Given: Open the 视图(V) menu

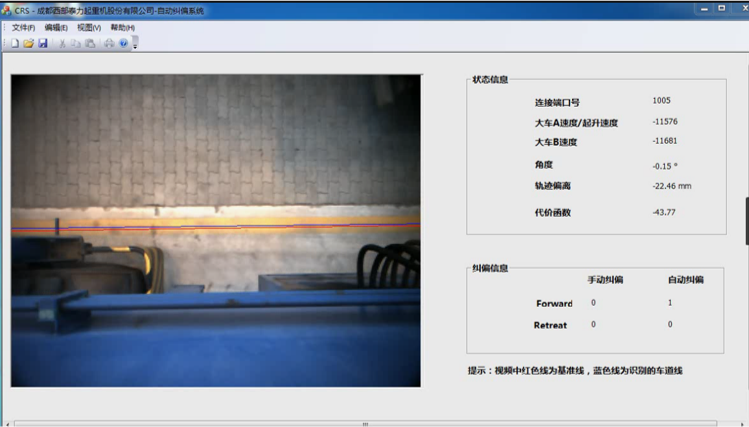Looking at the screenshot, I should (89, 28).
